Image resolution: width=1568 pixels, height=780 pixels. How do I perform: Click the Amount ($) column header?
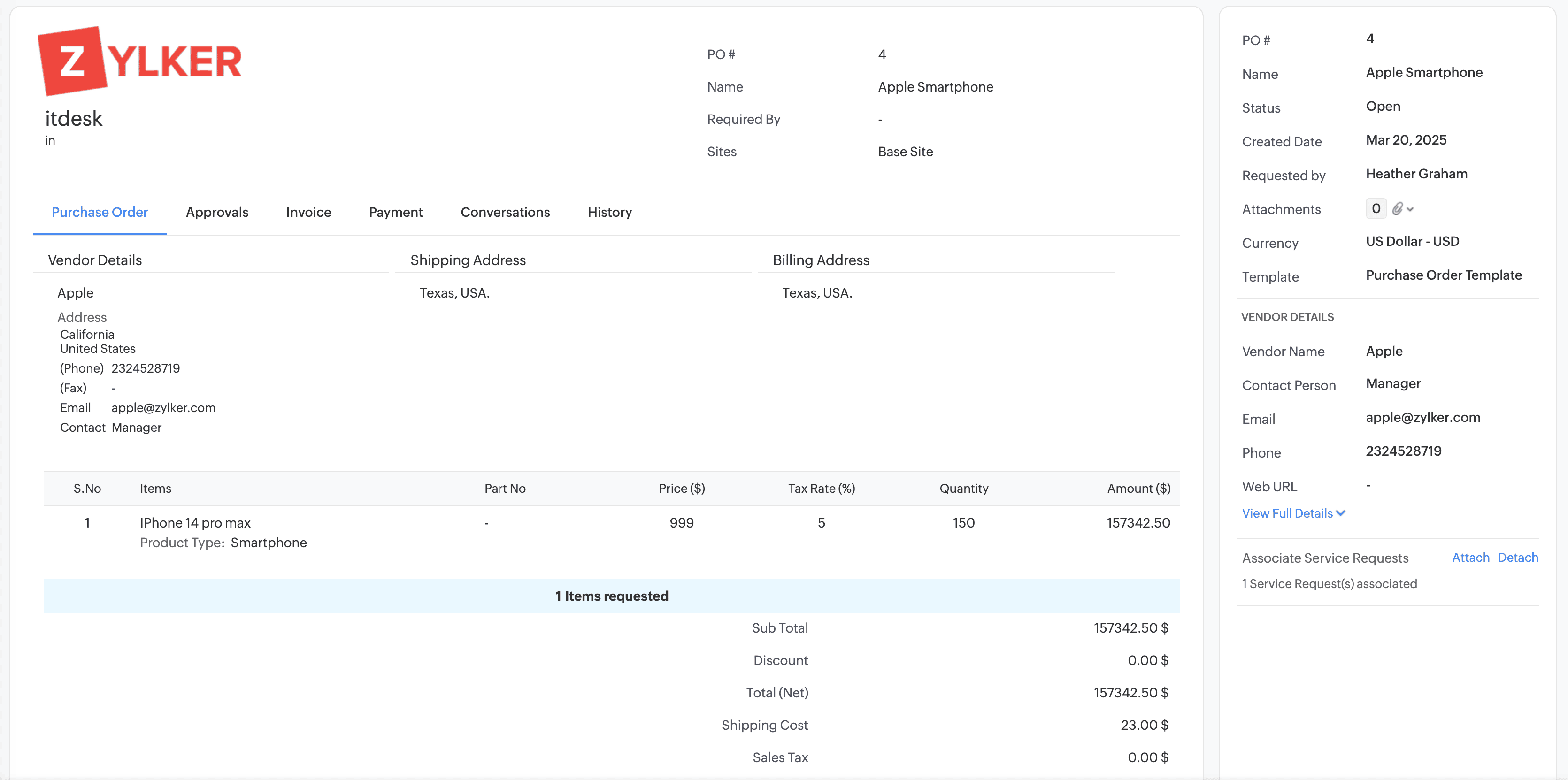click(x=1138, y=489)
